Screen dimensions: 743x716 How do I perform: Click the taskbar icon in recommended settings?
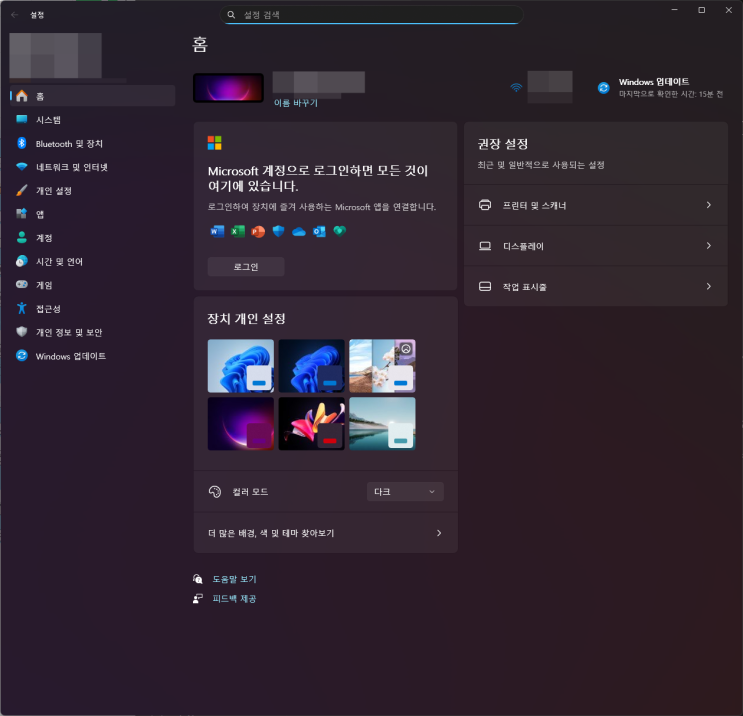point(485,286)
